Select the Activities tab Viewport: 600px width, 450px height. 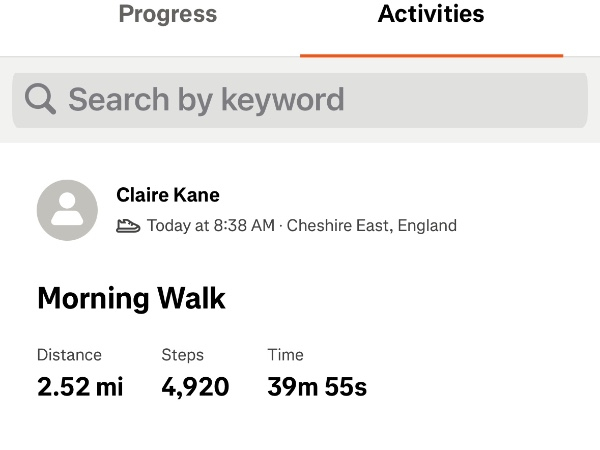coord(431,15)
